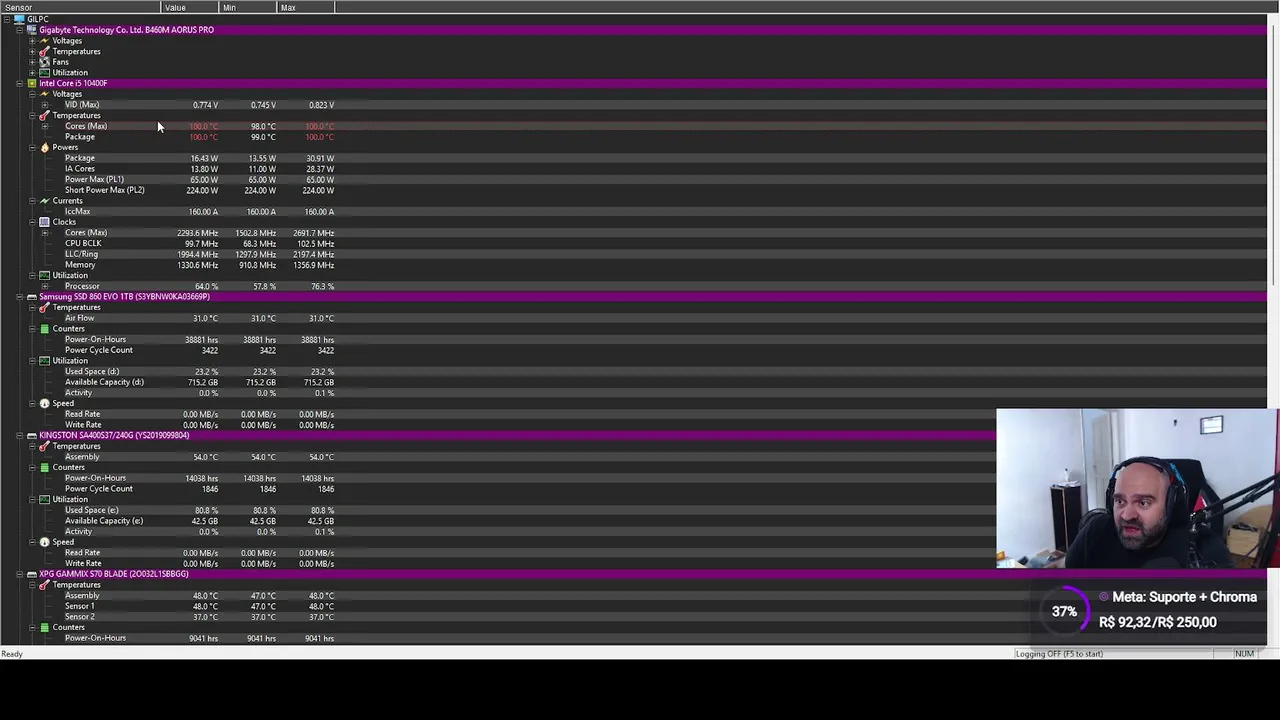
Task: Select the 'Used Space (d:)' row
Action: tap(92, 372)
